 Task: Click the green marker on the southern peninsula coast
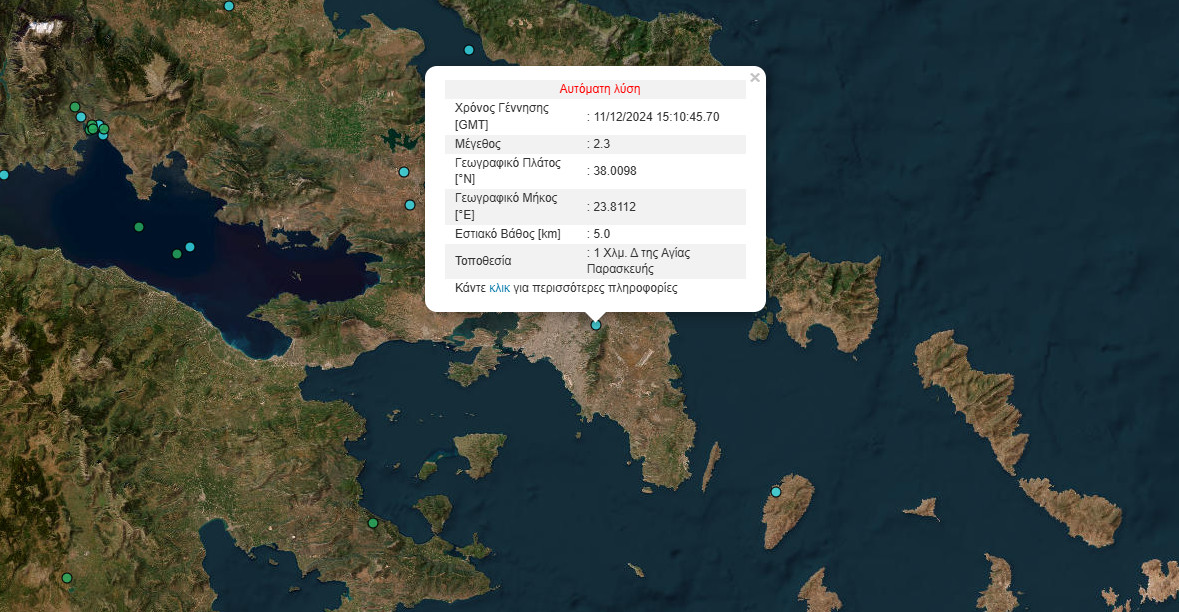coord(372,523)
